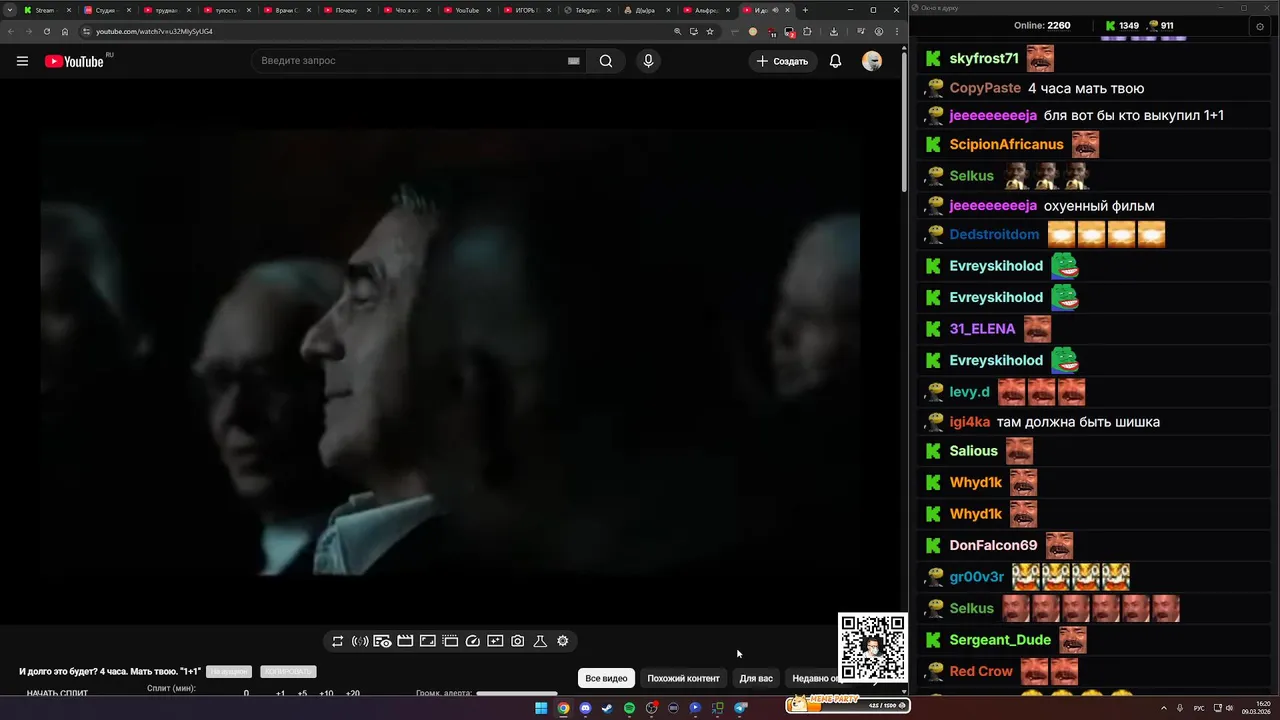Click the Создать create button
Screen dimensions: 1280x720
tap(783, 61)
